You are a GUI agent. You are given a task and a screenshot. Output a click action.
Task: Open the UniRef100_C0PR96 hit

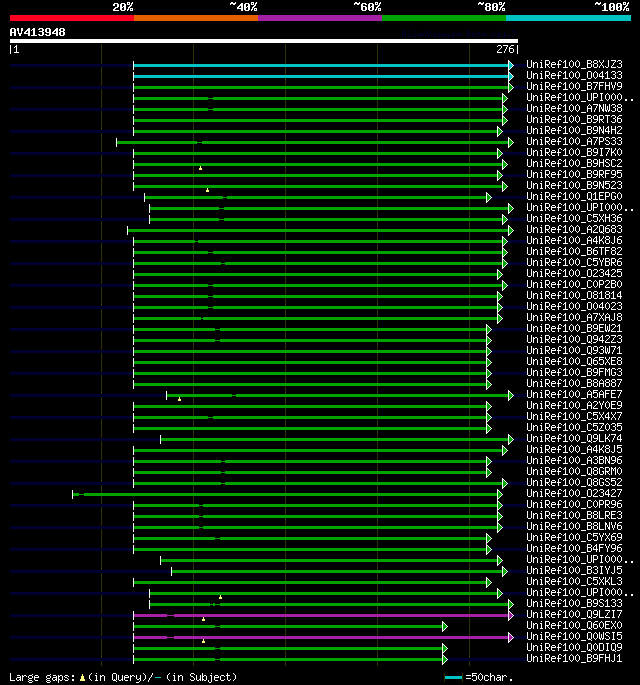click(x=574, y=504)
